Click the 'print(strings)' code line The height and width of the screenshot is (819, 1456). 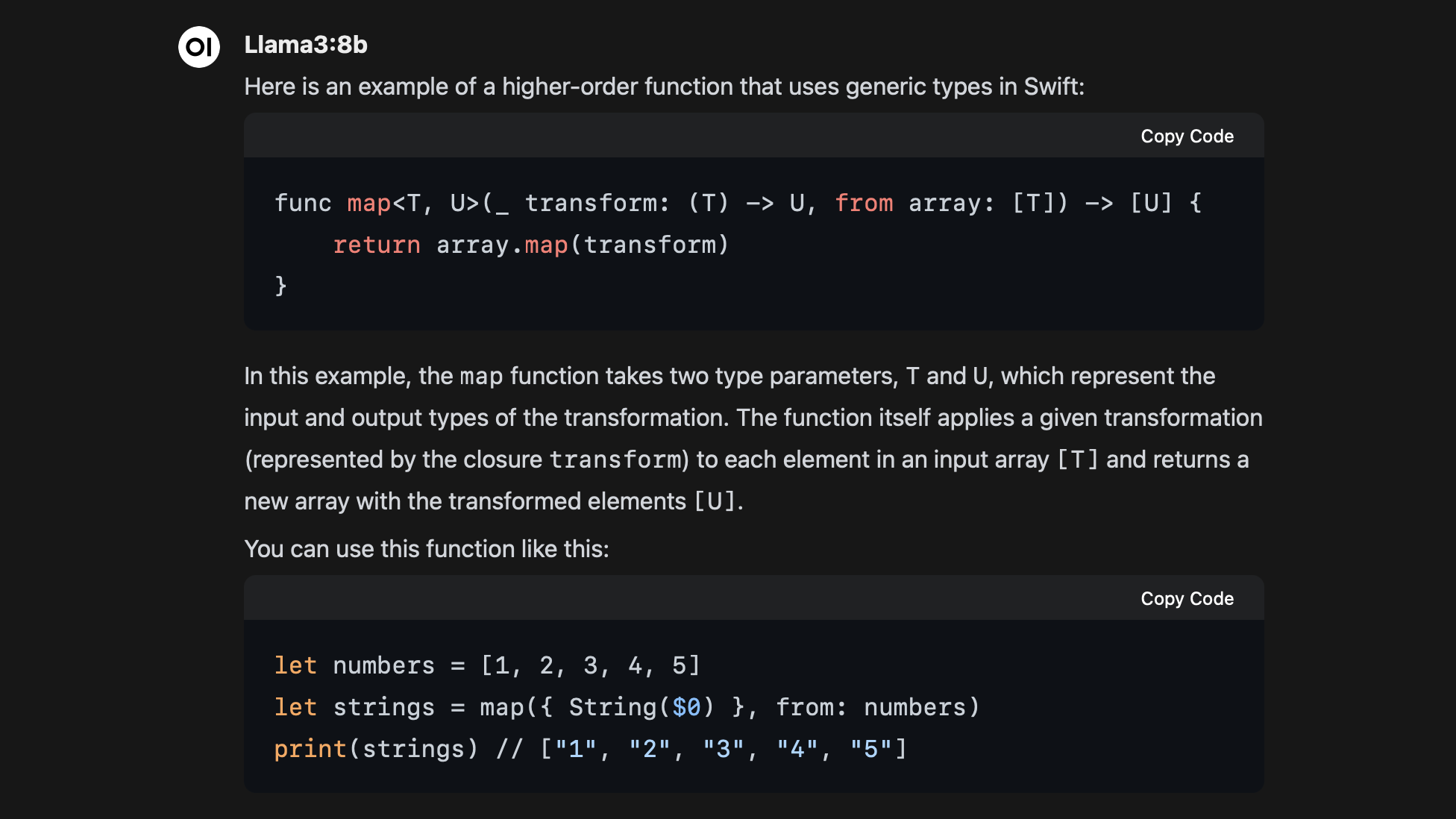click(589, 749)
